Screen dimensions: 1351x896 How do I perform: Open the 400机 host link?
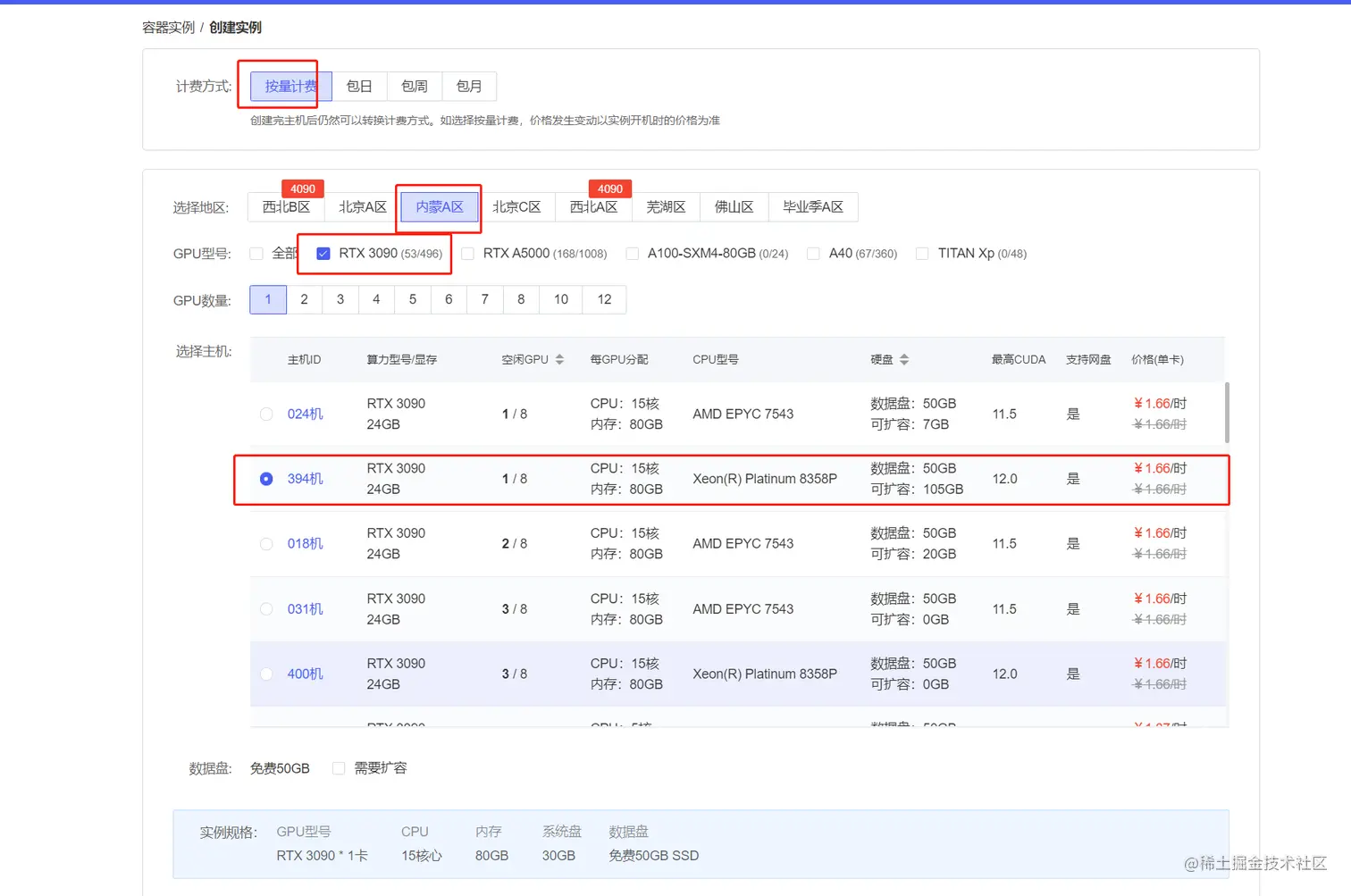pos(305,674)
